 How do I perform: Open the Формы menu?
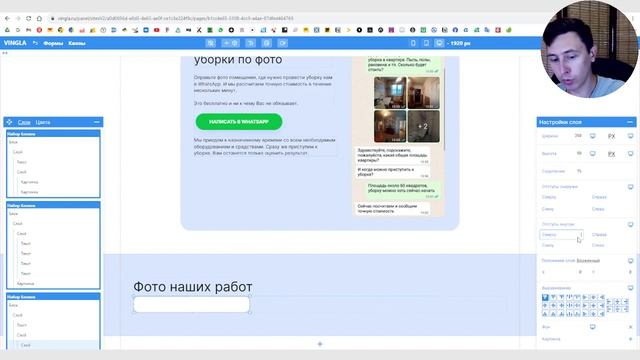[53, 43]
